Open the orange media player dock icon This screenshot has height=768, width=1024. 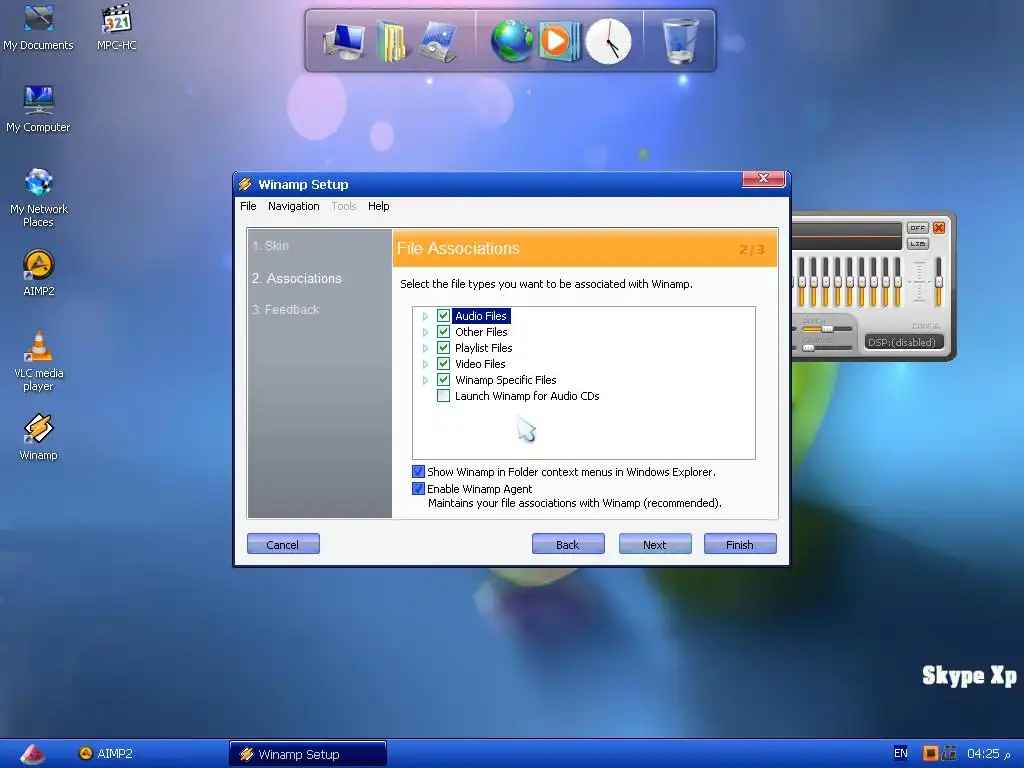[x=559, y=41]
